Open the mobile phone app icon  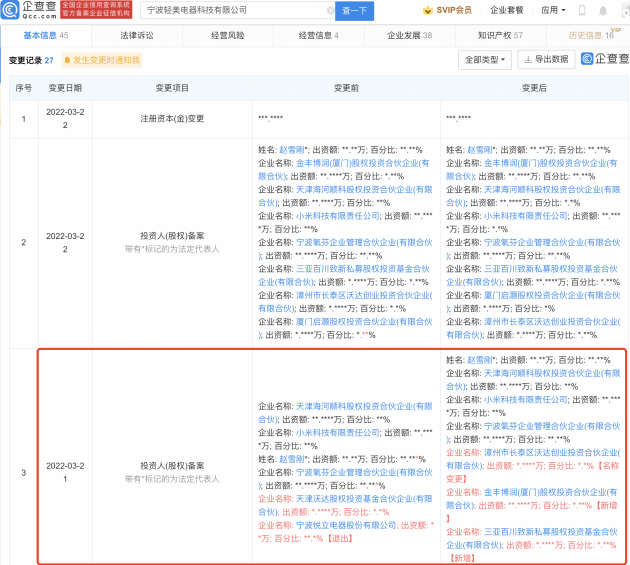click(x=581, y=10)
